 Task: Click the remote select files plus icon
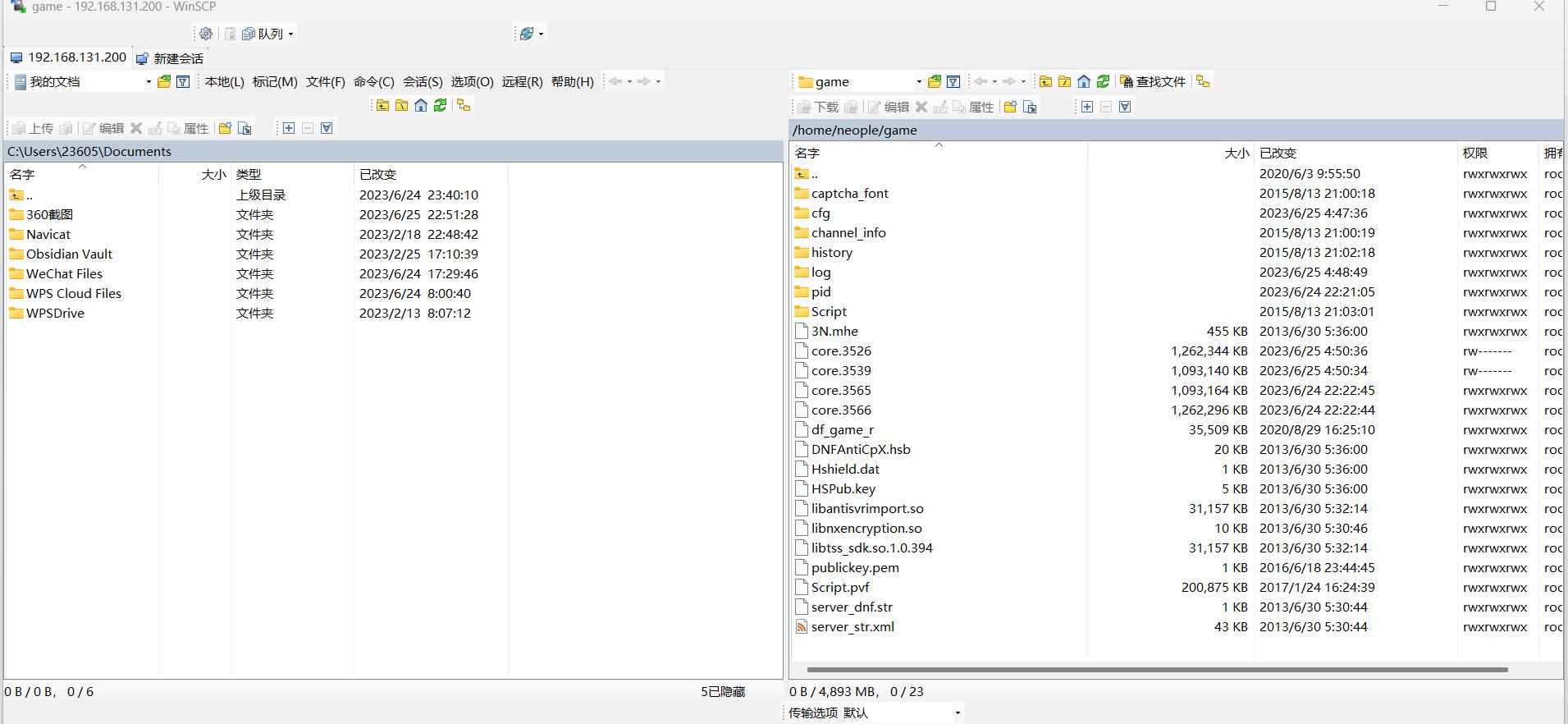point(1087,107)
